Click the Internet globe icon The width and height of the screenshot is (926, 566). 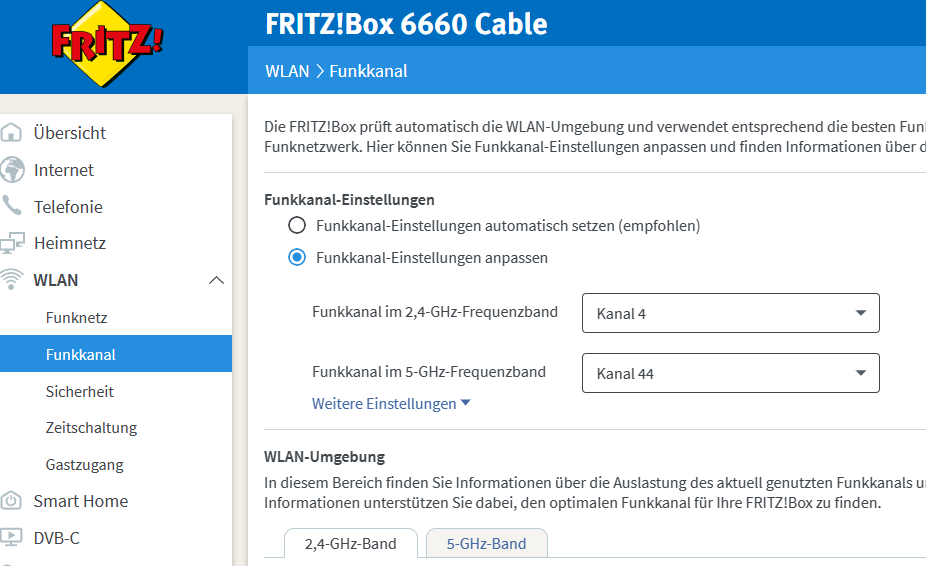(11, 170)
